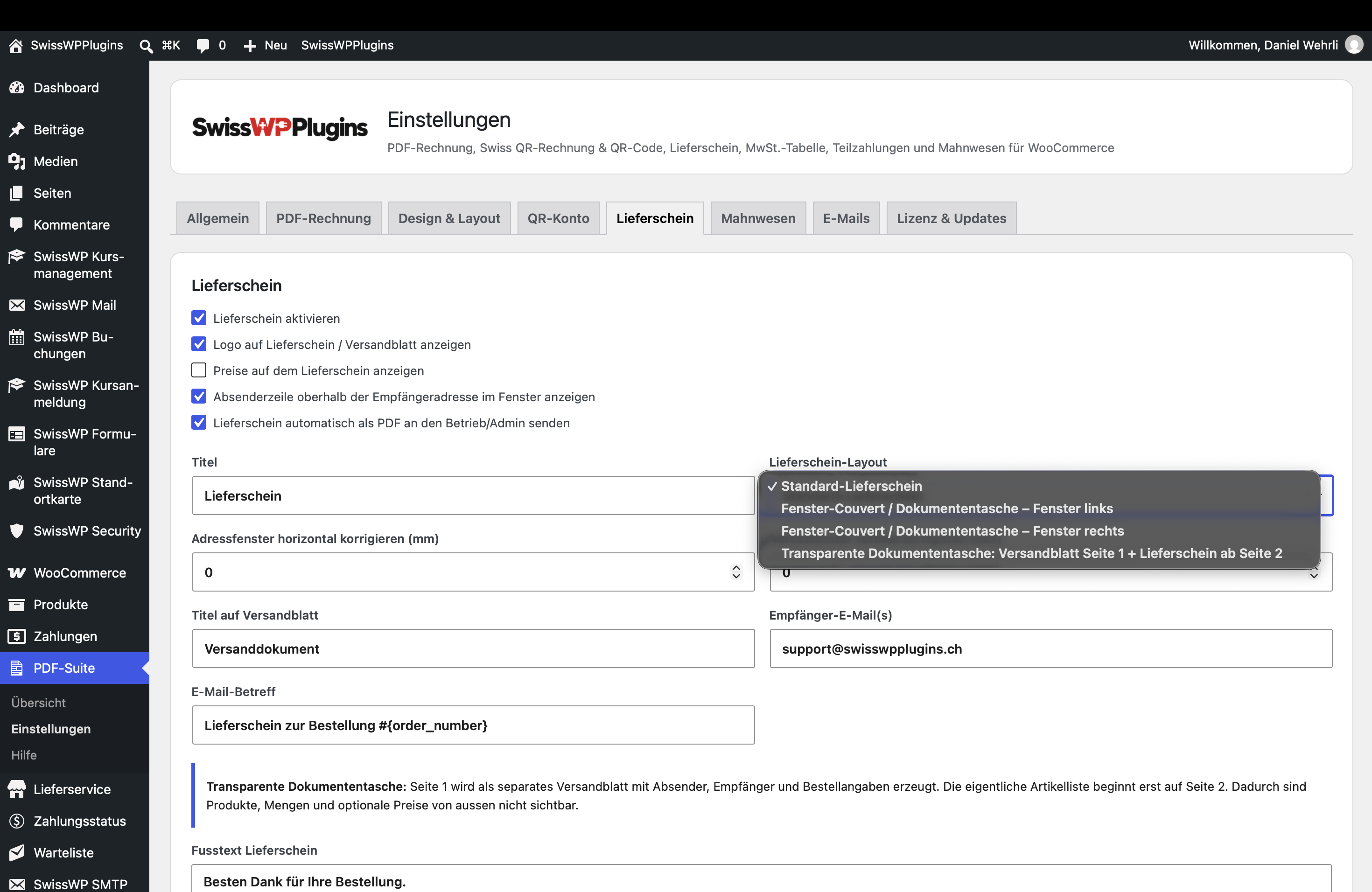Click the comments bubble in admin bar
This screenshot has height=892, width=1372.
pyautogui.click(x=203, y=46)
